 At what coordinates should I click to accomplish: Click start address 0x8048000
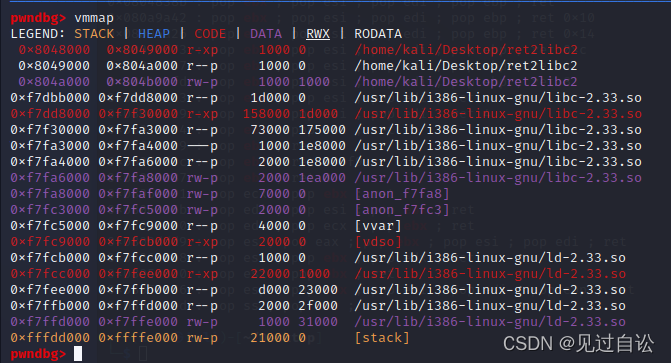tap(54, 50)
